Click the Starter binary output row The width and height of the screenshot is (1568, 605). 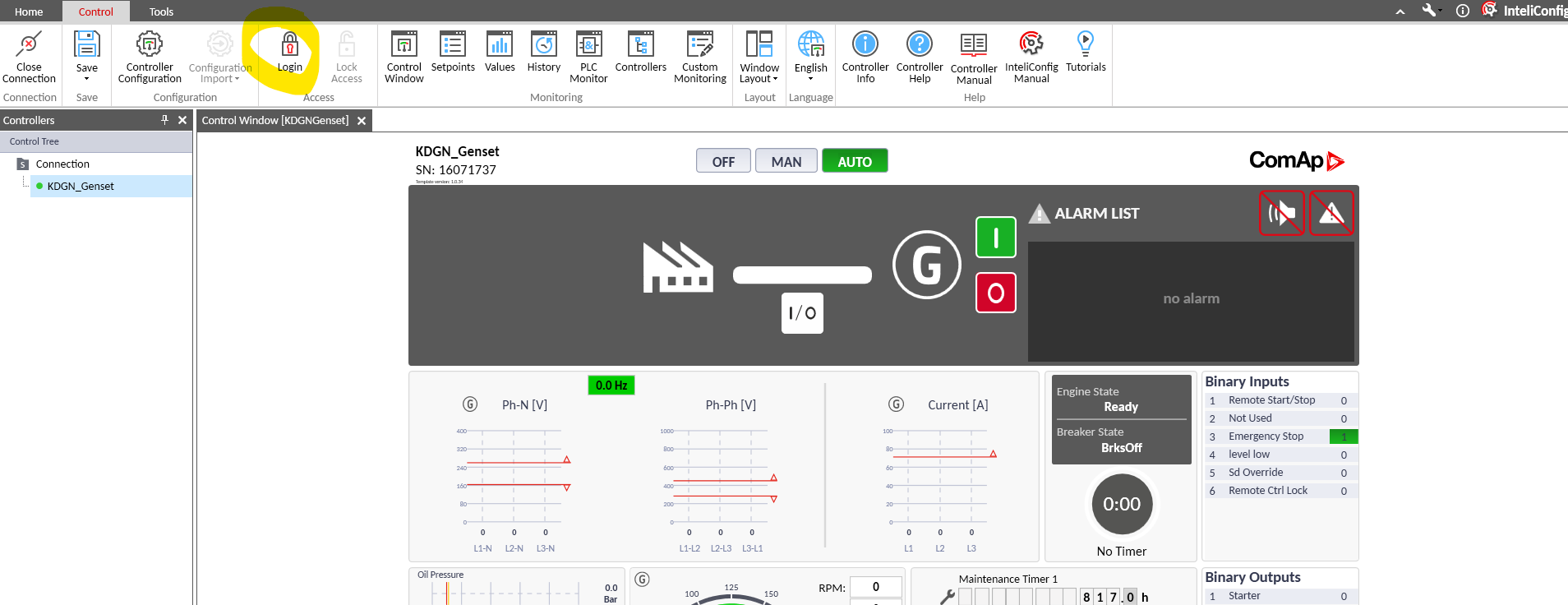1281,596
